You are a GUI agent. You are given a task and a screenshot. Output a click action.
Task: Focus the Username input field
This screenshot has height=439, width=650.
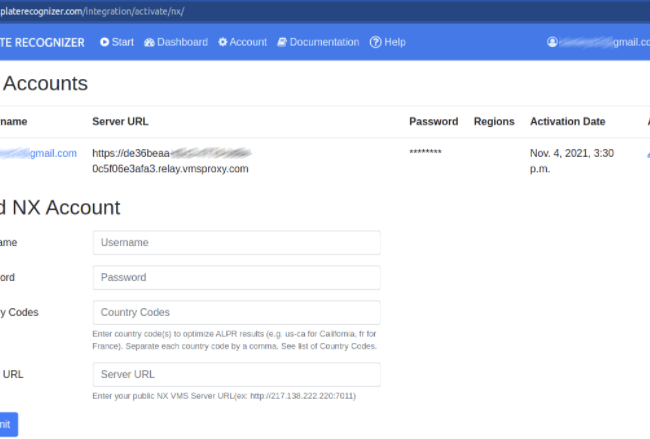click(237, 243)
